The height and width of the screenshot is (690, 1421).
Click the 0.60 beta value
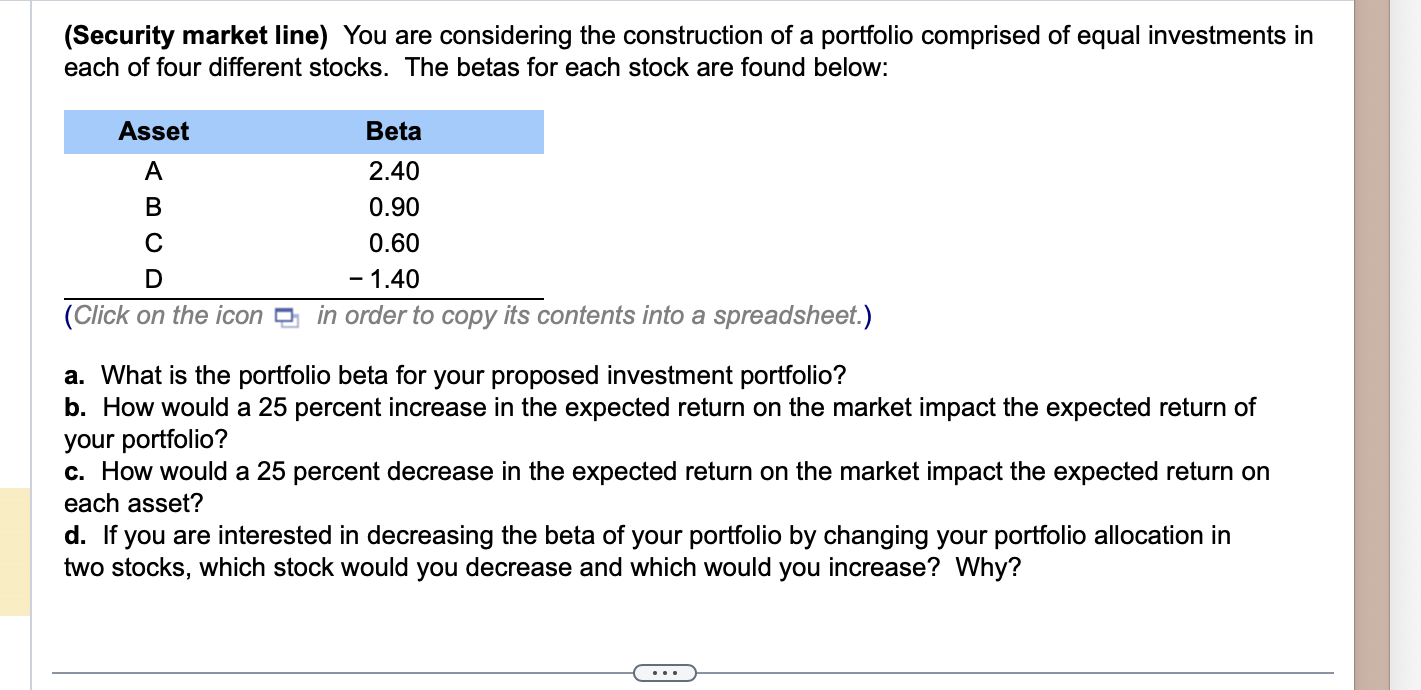pos(393,244)
